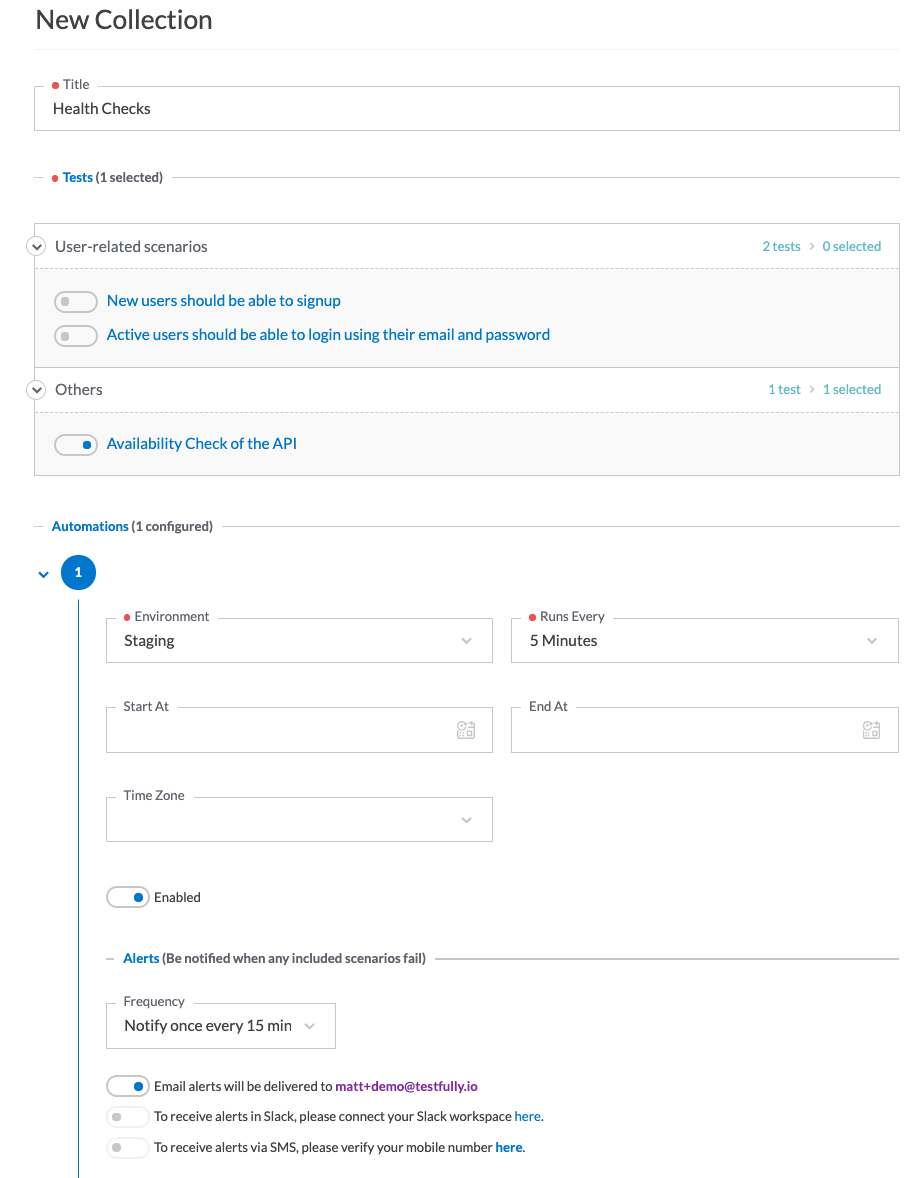Collapse automation 1 using the blue chevron
This screenshot has width=921, height=1178.
pos(44,575)
